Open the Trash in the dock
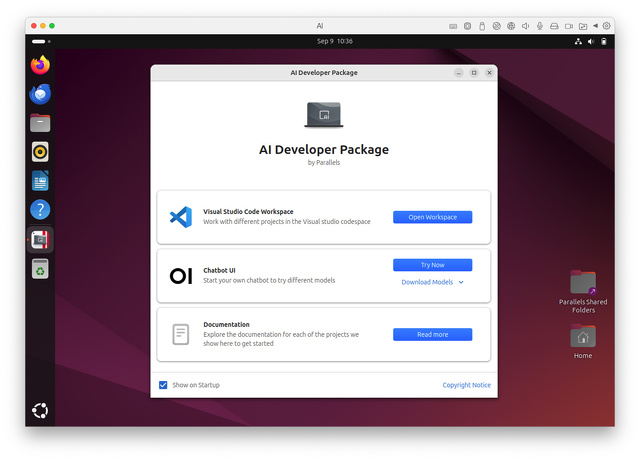The image size is (640, 460). pos(40,269)
